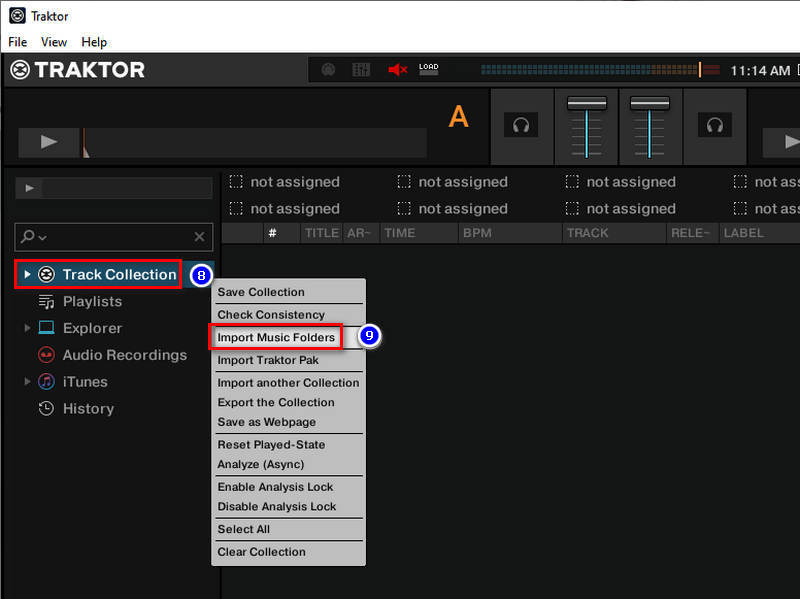
Task: Choose Clear Collection from context menu
Action: point(288,552)
